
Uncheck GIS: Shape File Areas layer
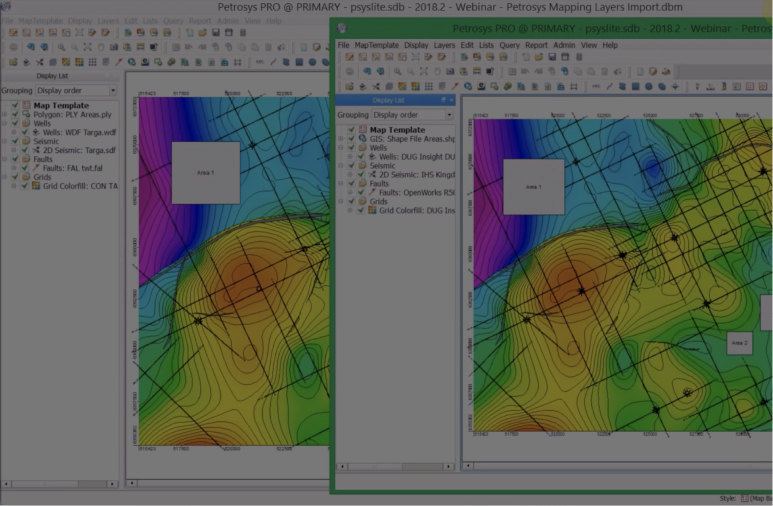pyautogui.click(x=351, y=138)
